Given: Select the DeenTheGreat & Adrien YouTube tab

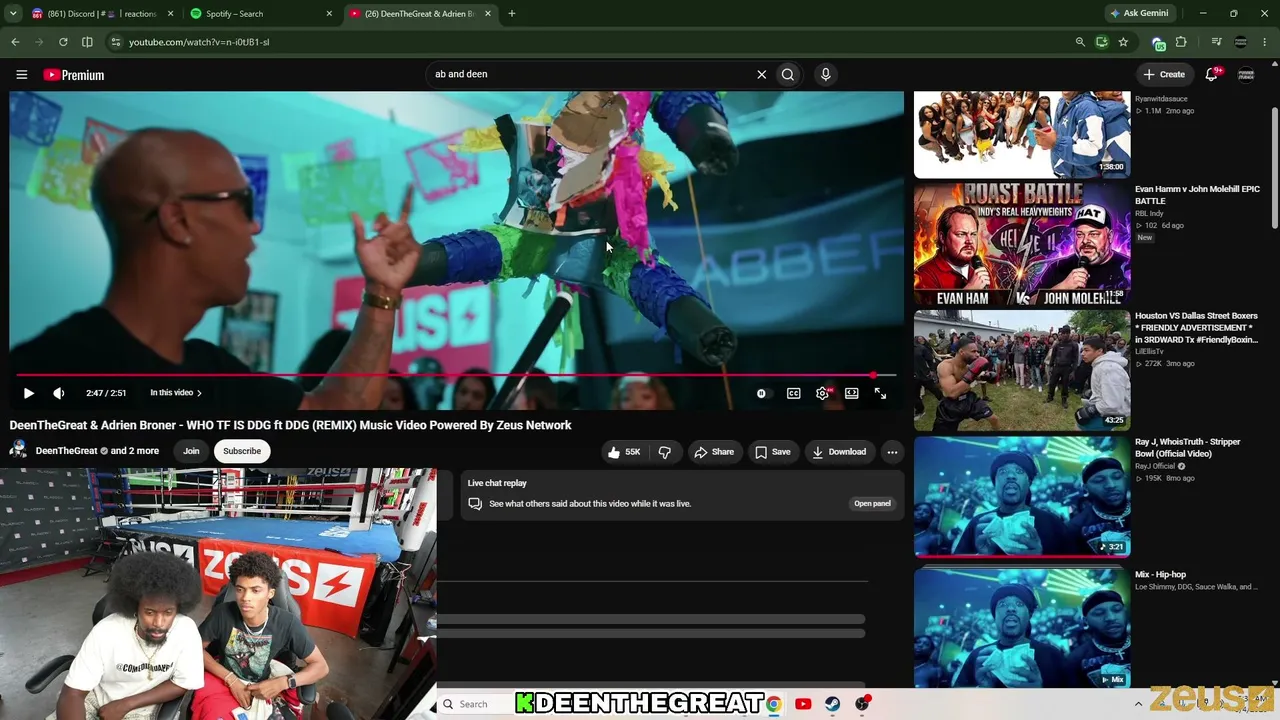Looking at the screenshot, I should coord(420,14).
